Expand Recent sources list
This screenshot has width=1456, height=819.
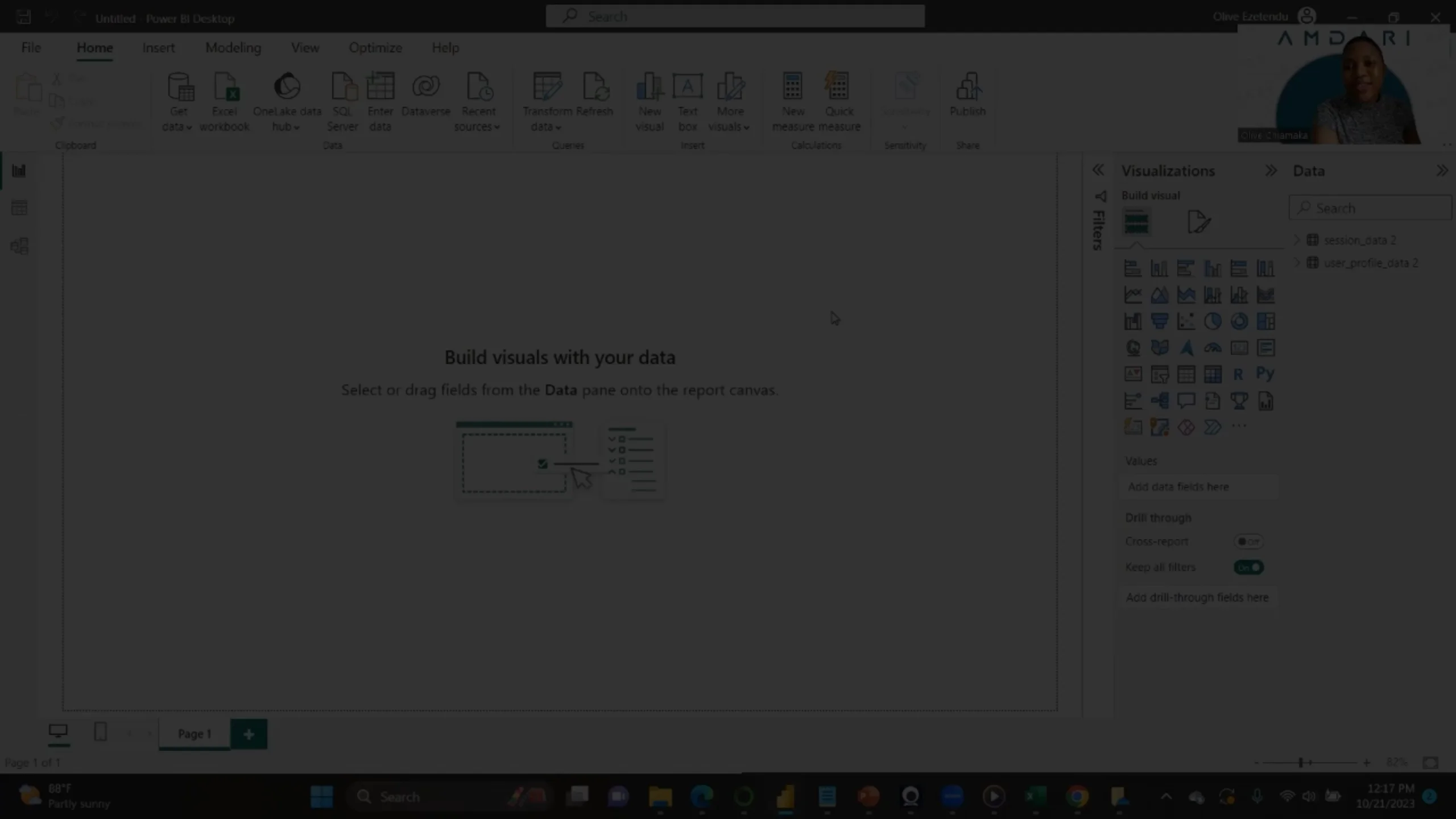pos(478,102)
